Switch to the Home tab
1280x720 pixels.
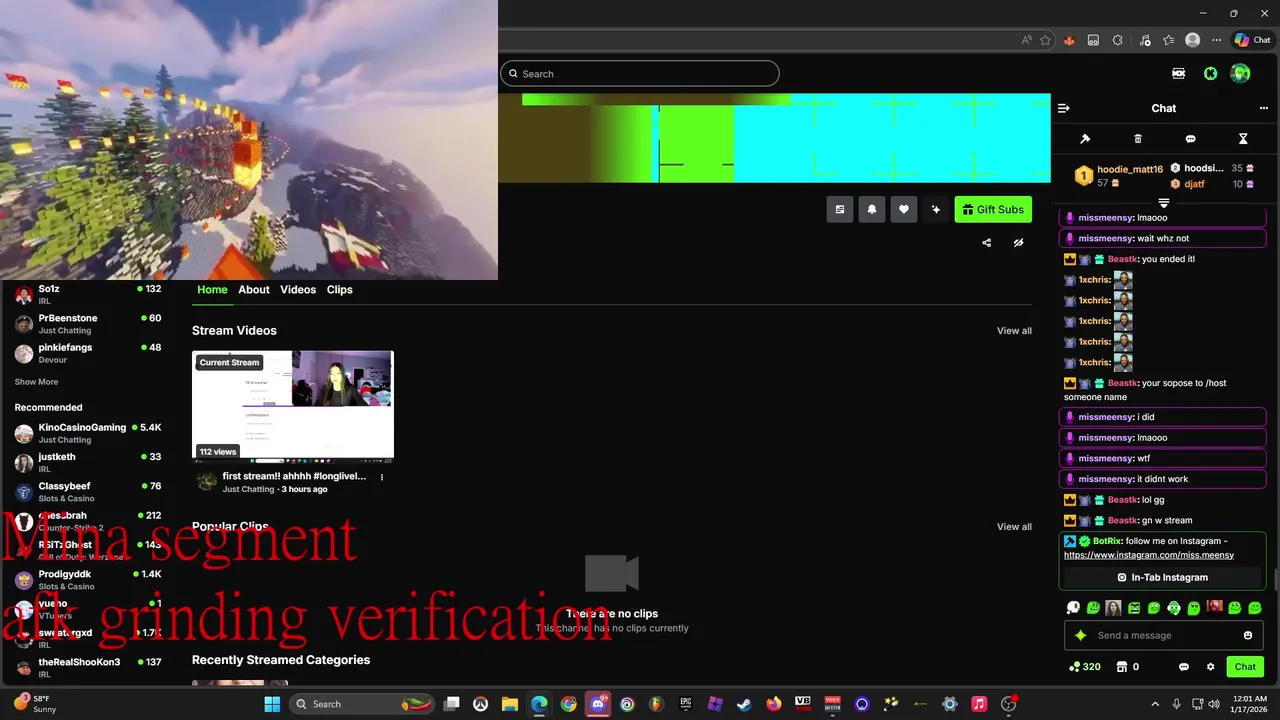[212, 289]
